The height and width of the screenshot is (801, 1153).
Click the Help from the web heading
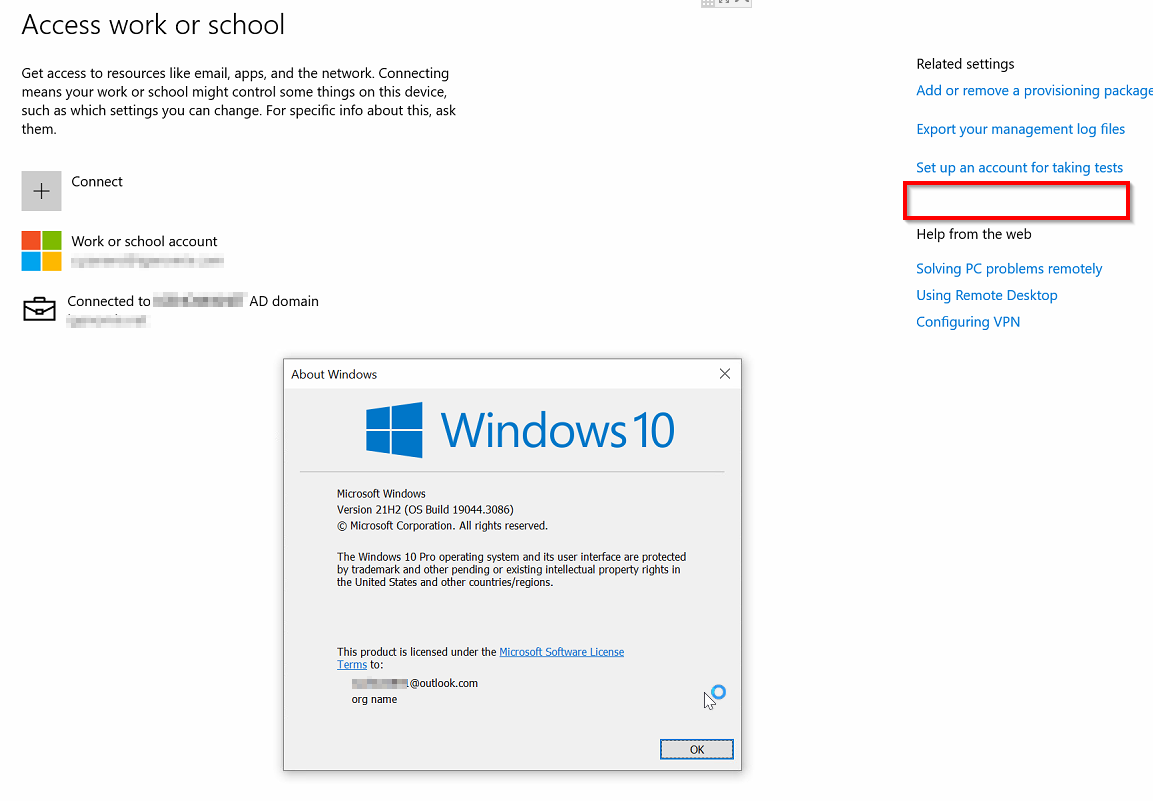coord(974,234)
